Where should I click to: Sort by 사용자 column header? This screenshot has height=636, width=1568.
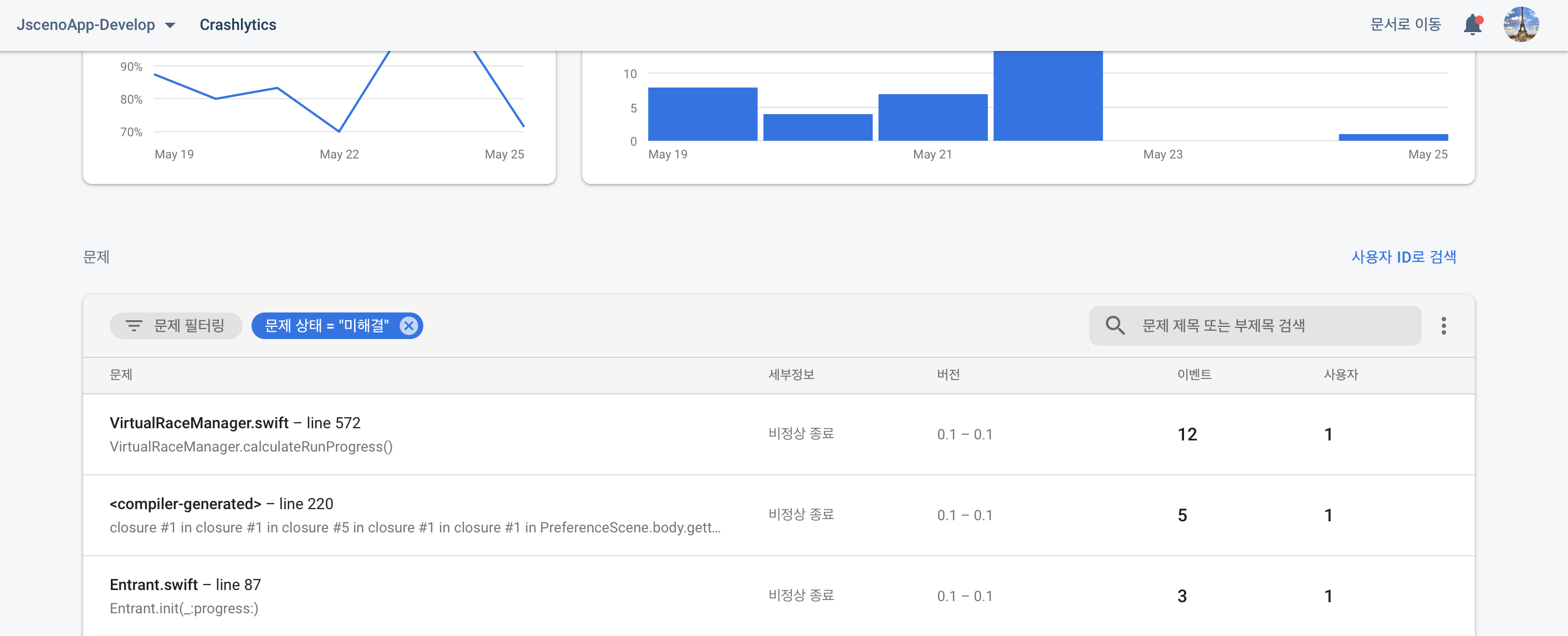coord(1340,375)
